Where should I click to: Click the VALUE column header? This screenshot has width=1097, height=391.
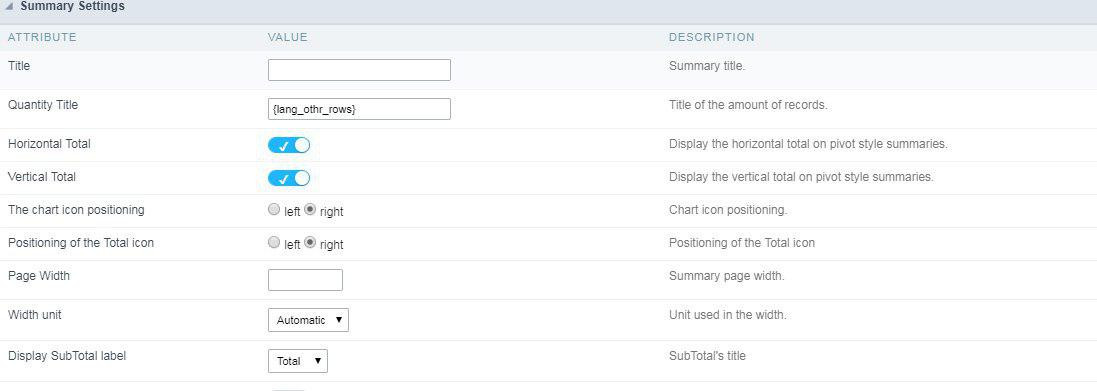click(x=288, y=37)
